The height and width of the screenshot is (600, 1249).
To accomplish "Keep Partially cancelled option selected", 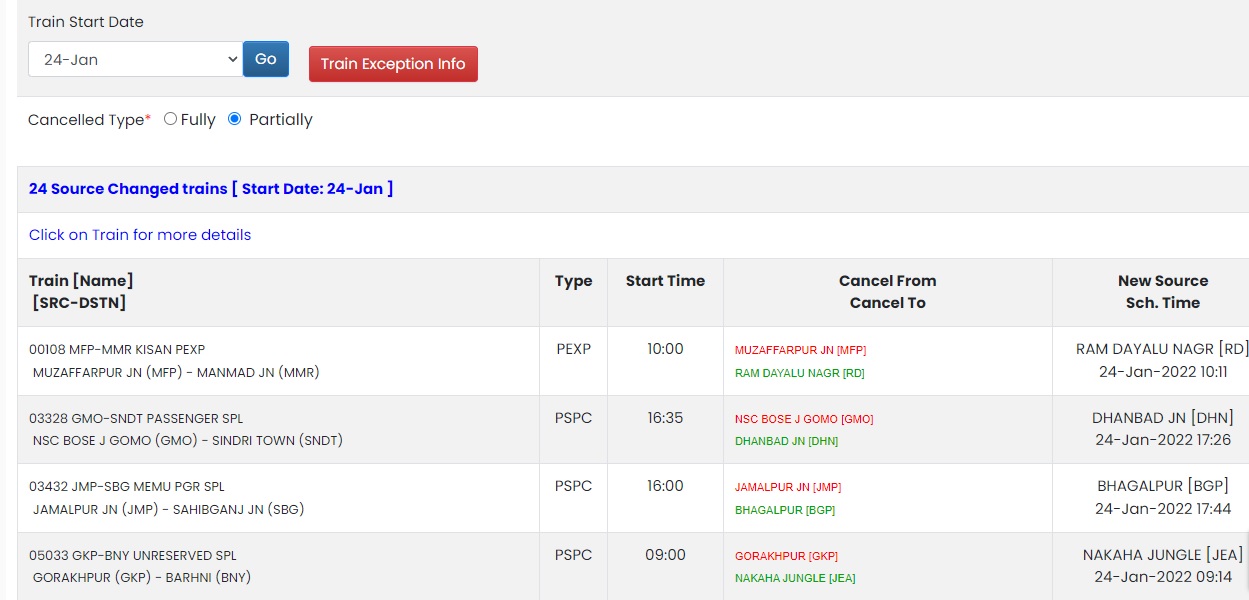I will [233, 119].
